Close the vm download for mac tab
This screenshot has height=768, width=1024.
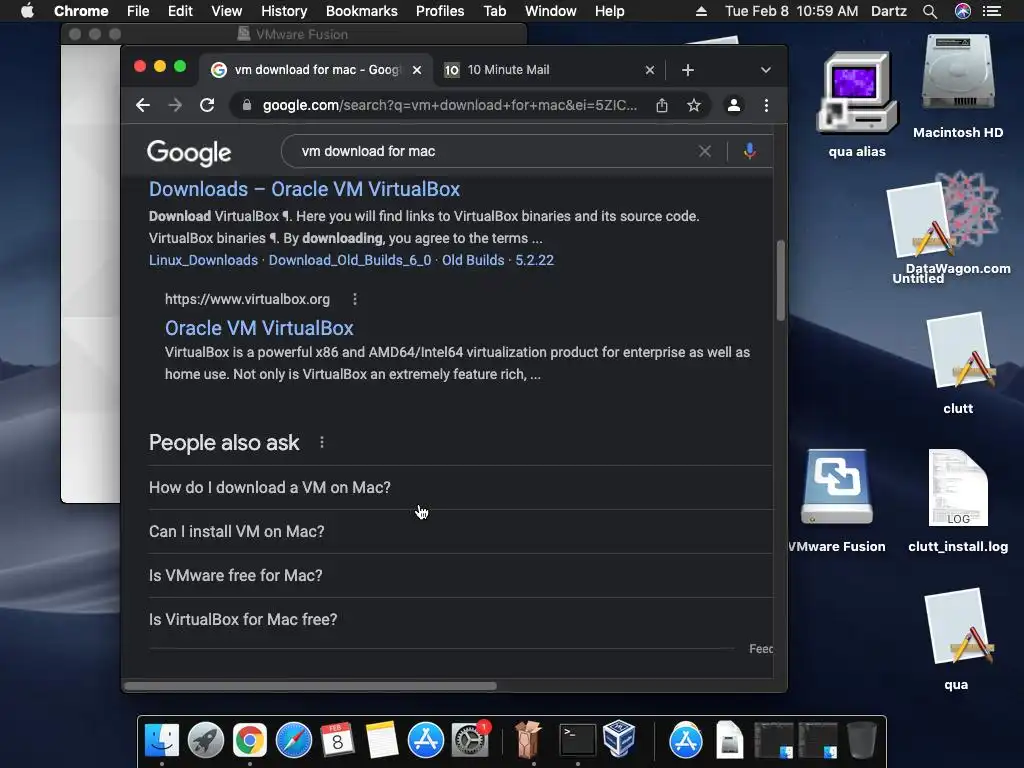coord(417,70)
